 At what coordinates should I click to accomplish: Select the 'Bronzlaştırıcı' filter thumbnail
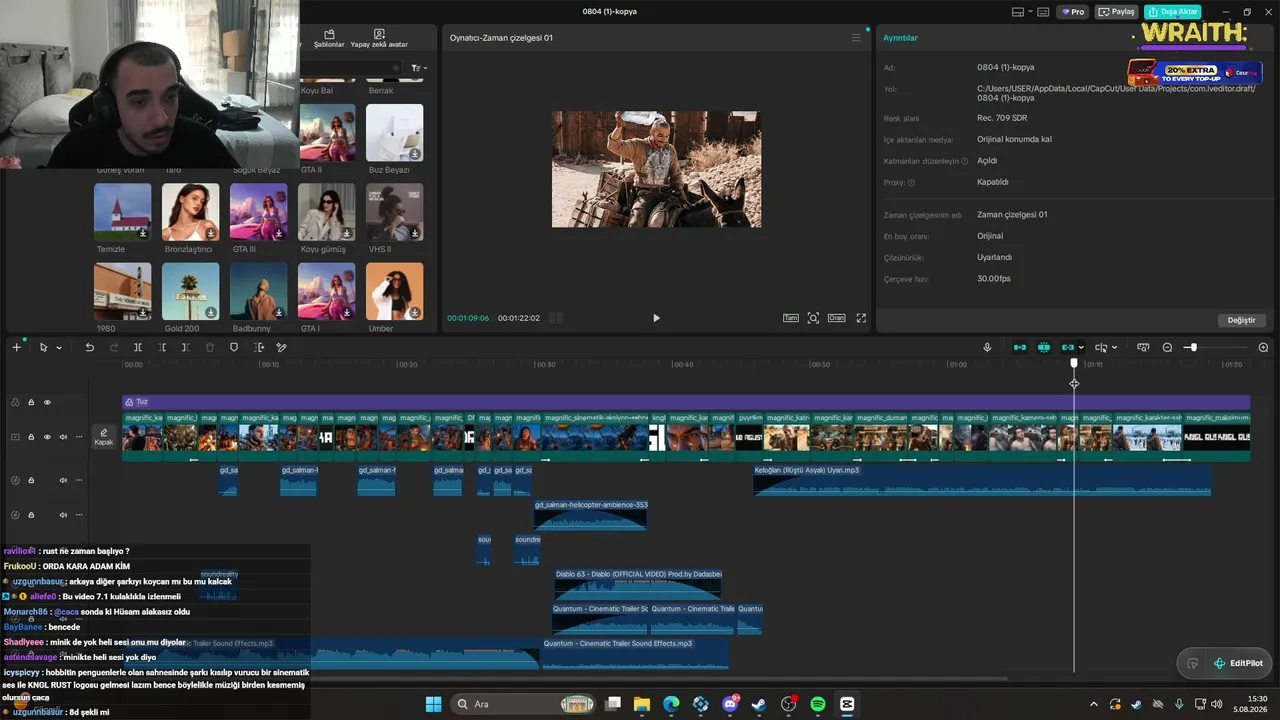(x=190, y=212)
